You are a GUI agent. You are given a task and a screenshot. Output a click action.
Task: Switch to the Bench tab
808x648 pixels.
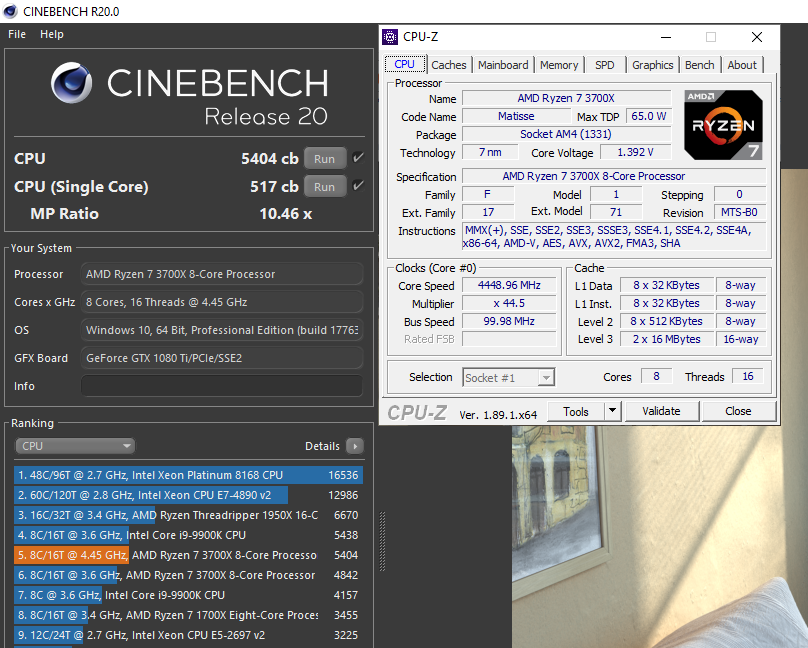[x=699, y=65]
